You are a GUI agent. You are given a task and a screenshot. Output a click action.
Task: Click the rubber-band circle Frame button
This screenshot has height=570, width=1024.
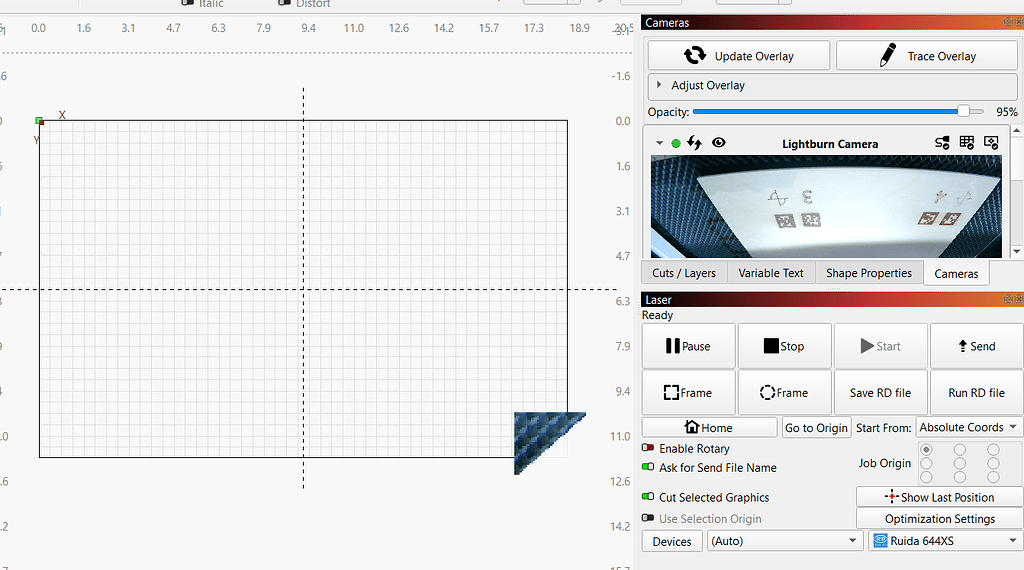[784, 392]
